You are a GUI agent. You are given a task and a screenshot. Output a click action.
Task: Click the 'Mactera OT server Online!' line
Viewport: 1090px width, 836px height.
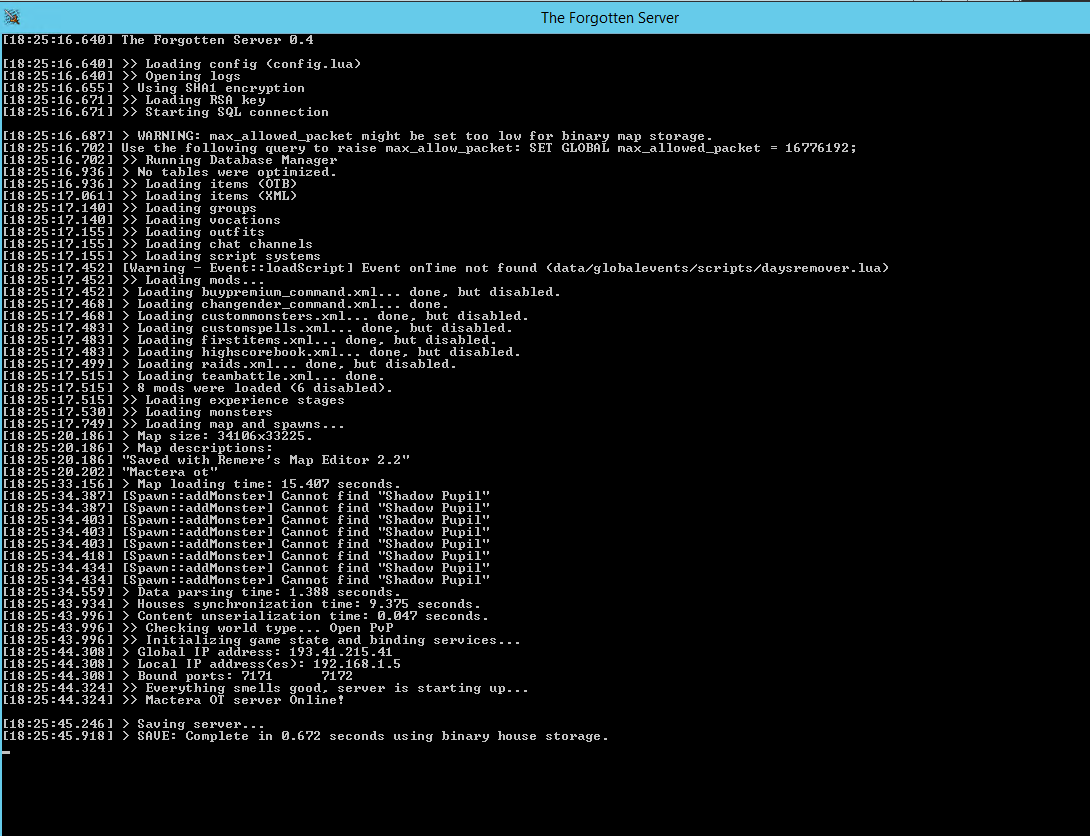pos(174,700)
